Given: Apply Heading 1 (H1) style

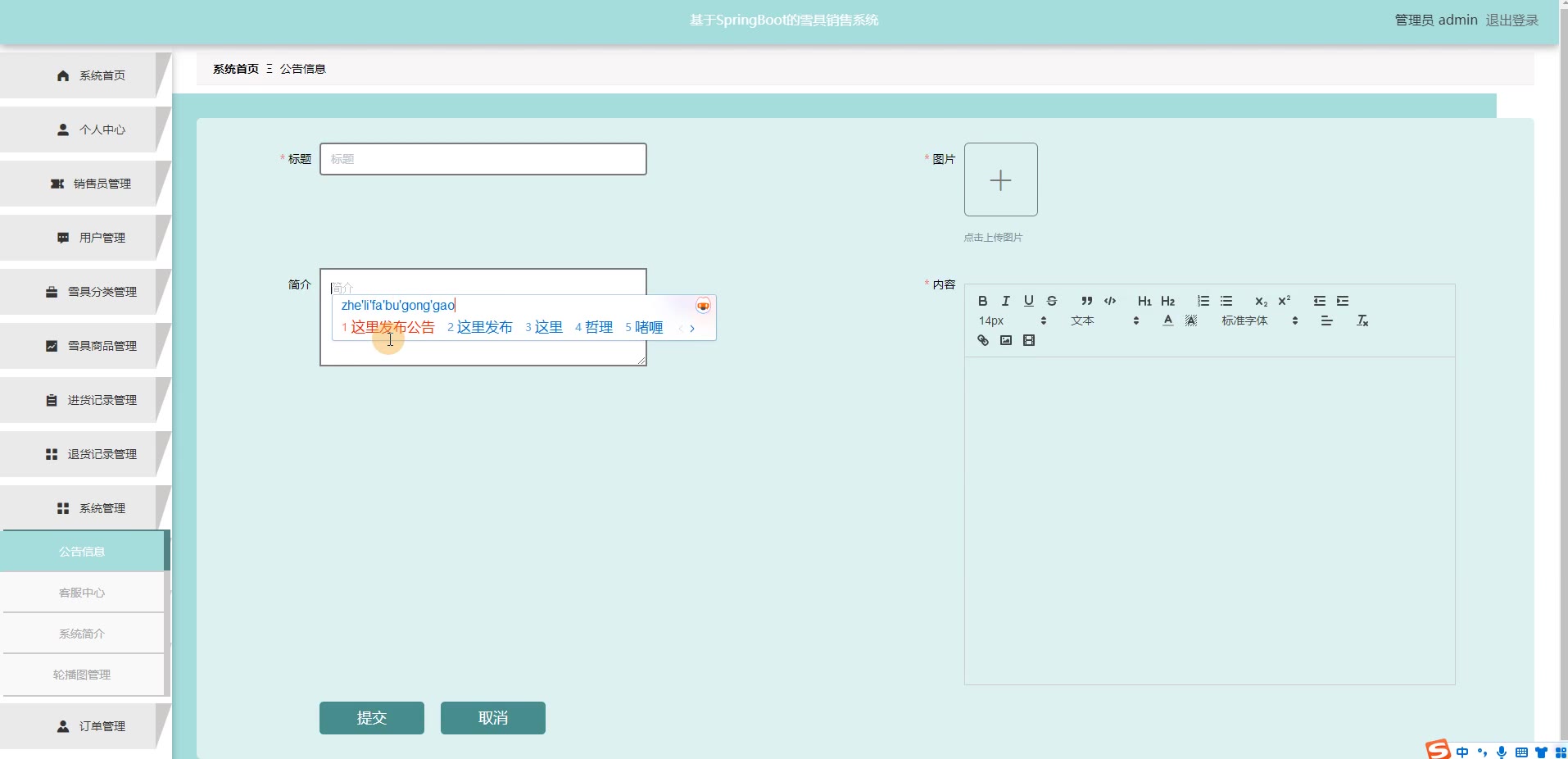Looking at the screenshot, I should [x=1144, y=301].
